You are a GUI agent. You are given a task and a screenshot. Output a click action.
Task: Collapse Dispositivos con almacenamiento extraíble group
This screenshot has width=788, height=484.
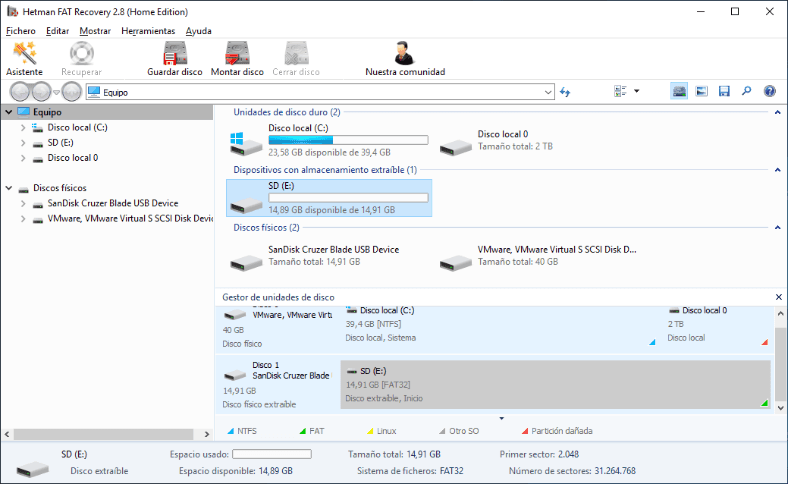pyautogui.click(x=777, y=170)
